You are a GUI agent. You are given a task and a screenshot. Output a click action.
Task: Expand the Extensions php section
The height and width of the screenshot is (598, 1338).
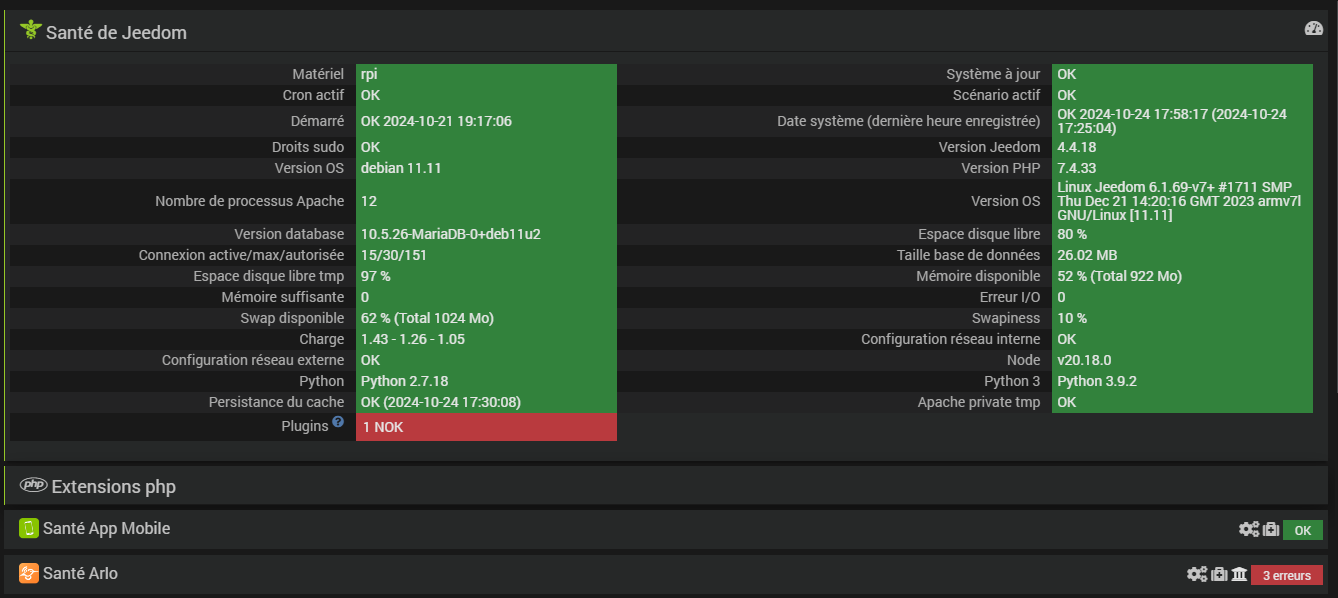pos(113,487)
